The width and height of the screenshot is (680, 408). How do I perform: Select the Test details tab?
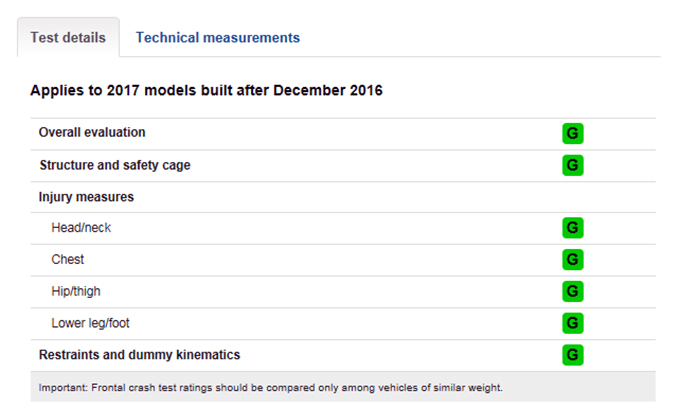pyautogui.click(x=68, y=38)
